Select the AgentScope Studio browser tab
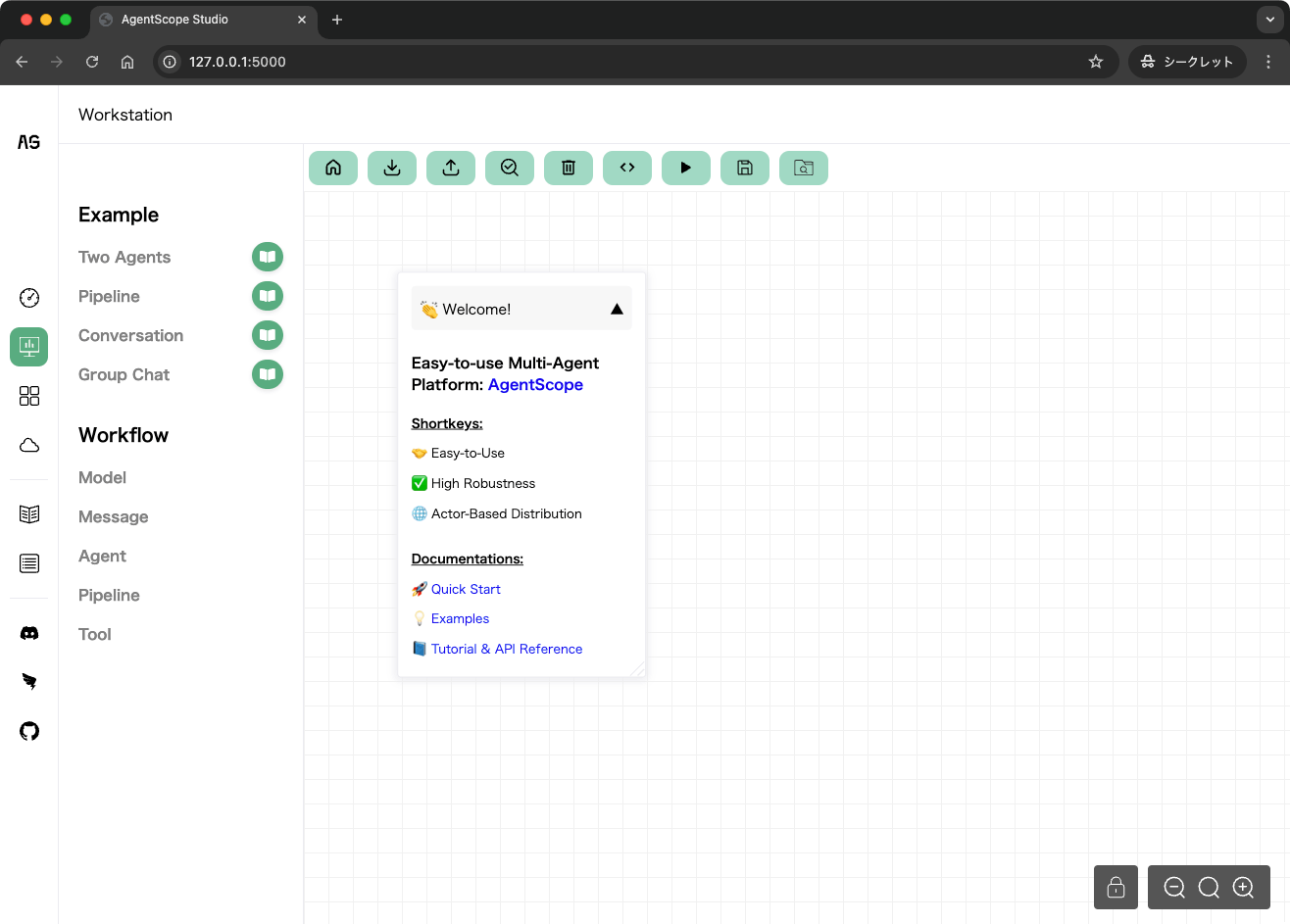 point(203,20)
